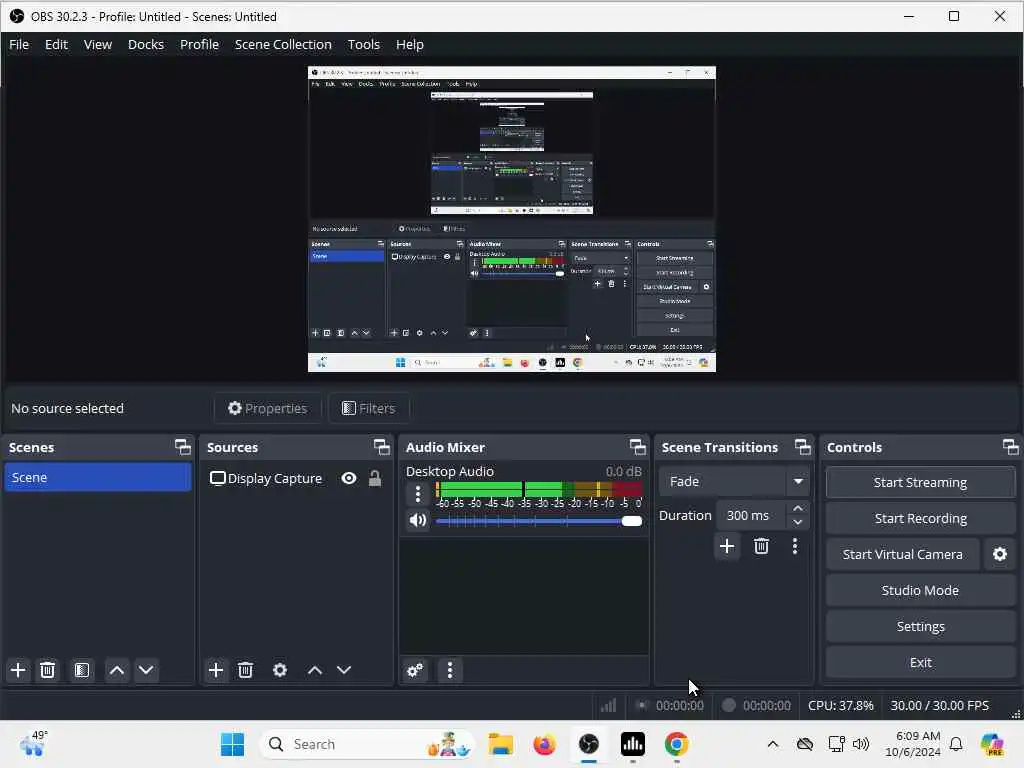Open File menu
1024x768 pixels.
tap(19, 44)
